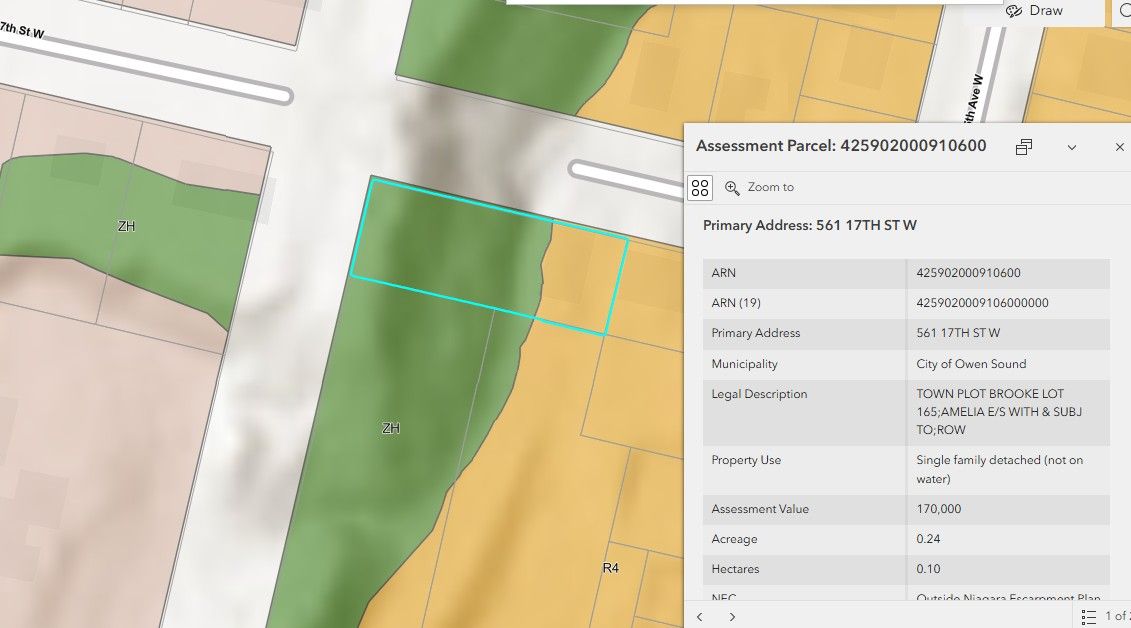Viewport: 1131px width, 628px height.
Task: Close the Assessment Parcel popup
Action: tap(1119, 147)
